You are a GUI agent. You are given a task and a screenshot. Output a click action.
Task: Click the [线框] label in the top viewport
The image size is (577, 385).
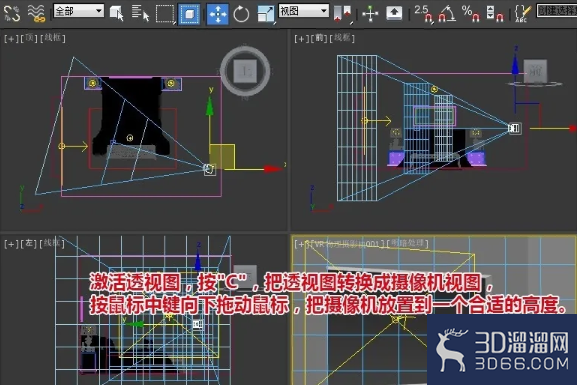pos(53,38)
